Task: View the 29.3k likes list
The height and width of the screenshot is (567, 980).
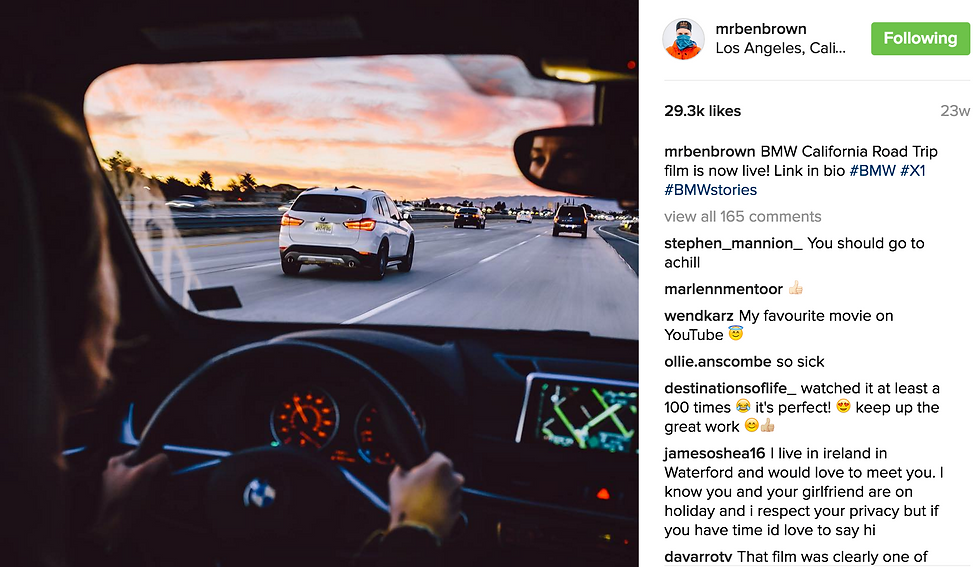Action: (702, 111)
